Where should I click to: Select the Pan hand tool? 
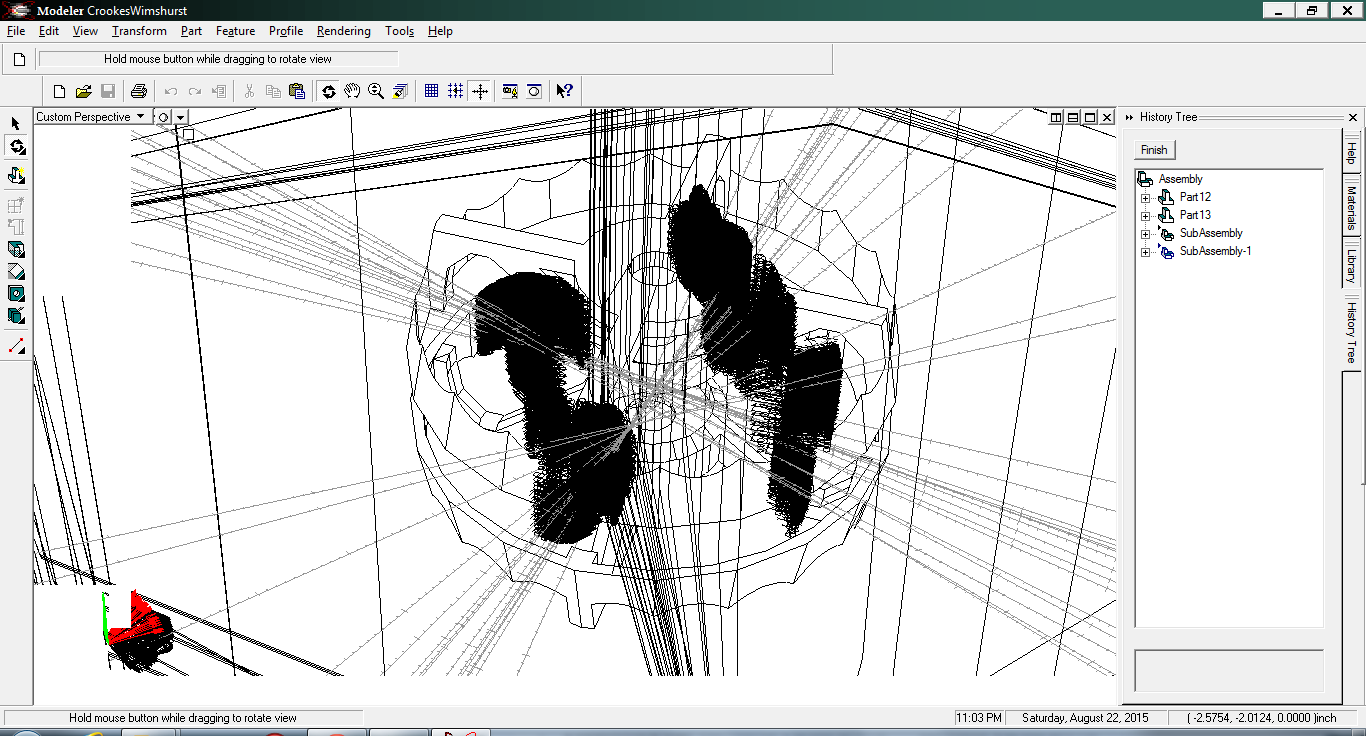click(352, 91)
